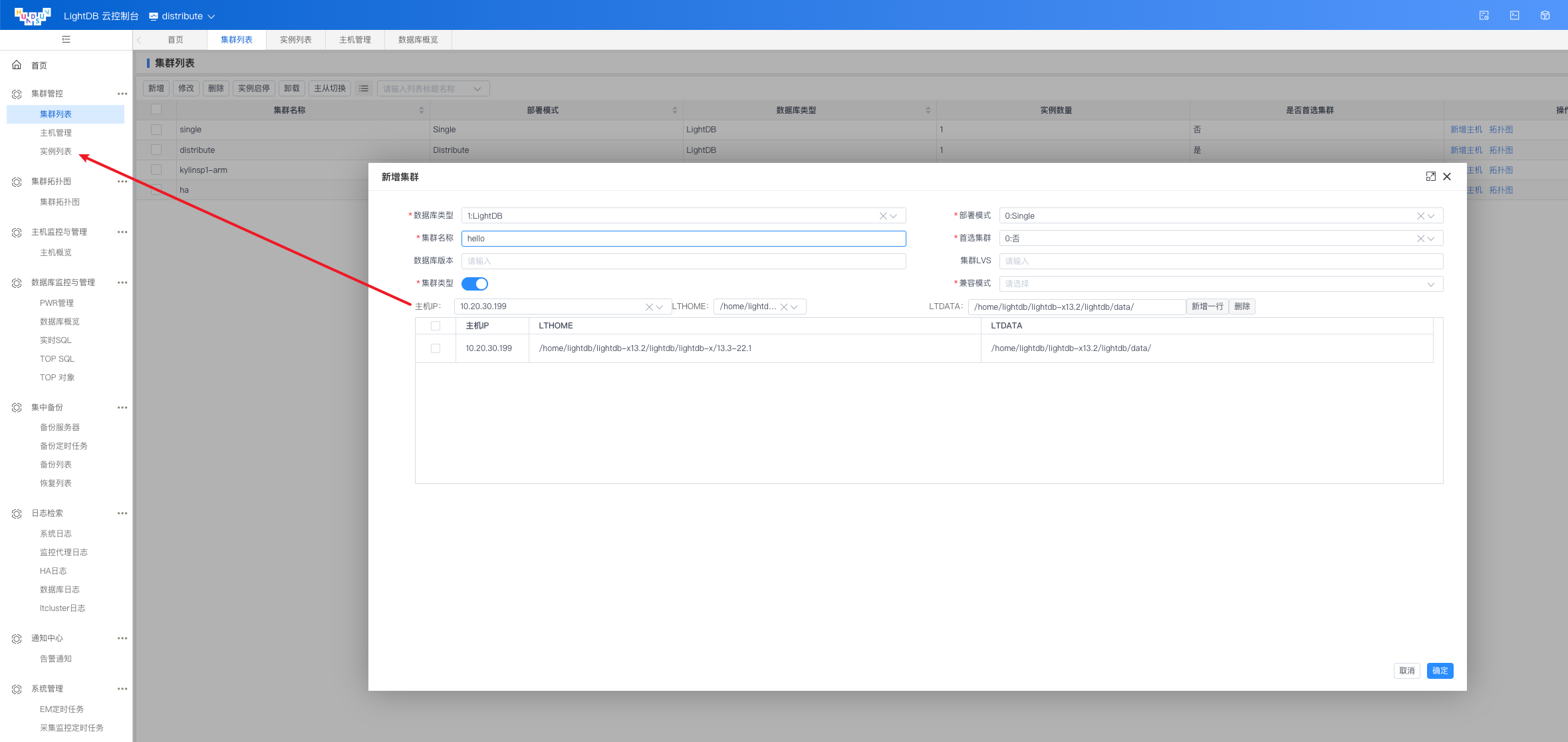This screenshot has width=1568, height=742.
Task: Open the distribute cluster switcher in header
Action: [x=182, y=16]
